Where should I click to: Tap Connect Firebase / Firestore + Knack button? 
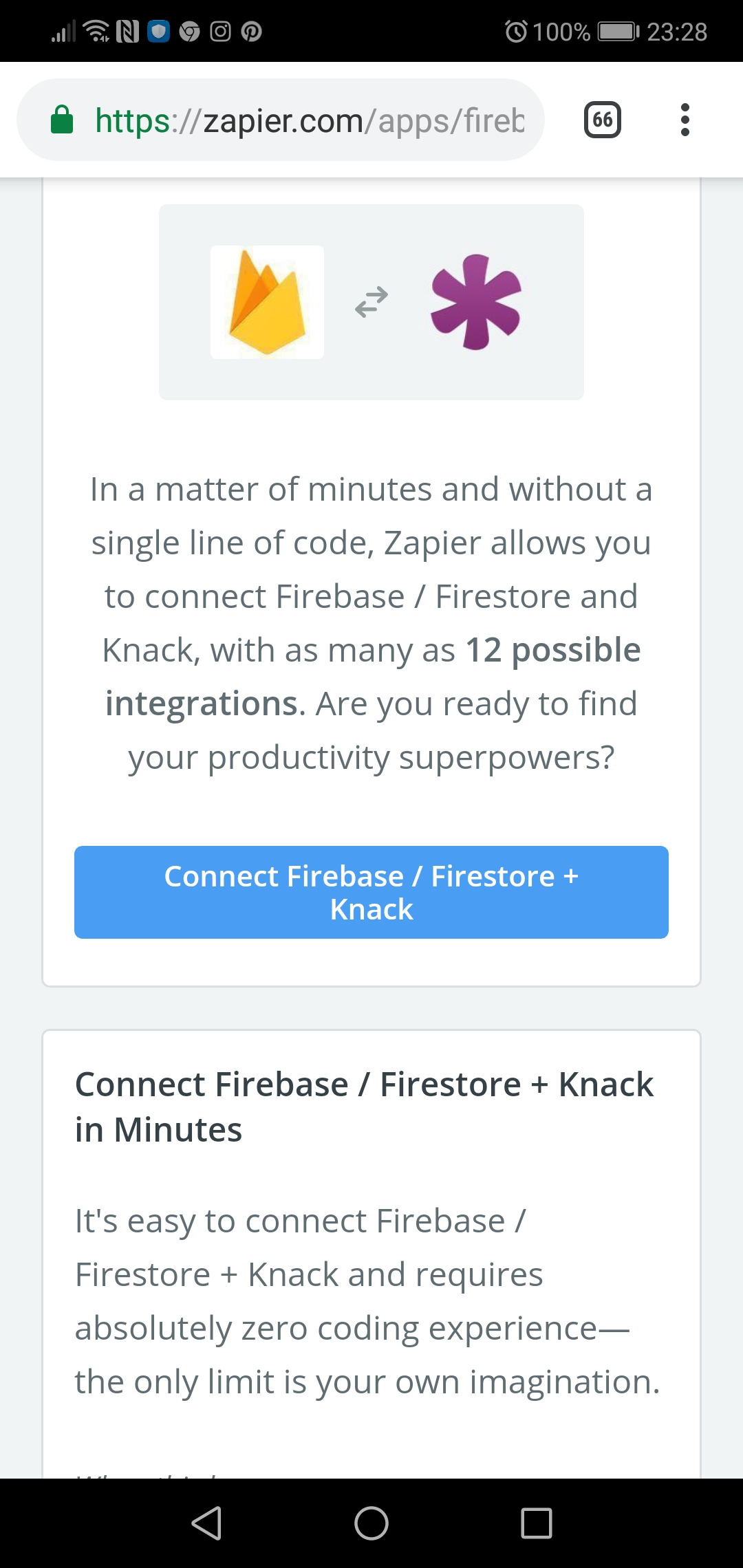click(x=371, y=892)
